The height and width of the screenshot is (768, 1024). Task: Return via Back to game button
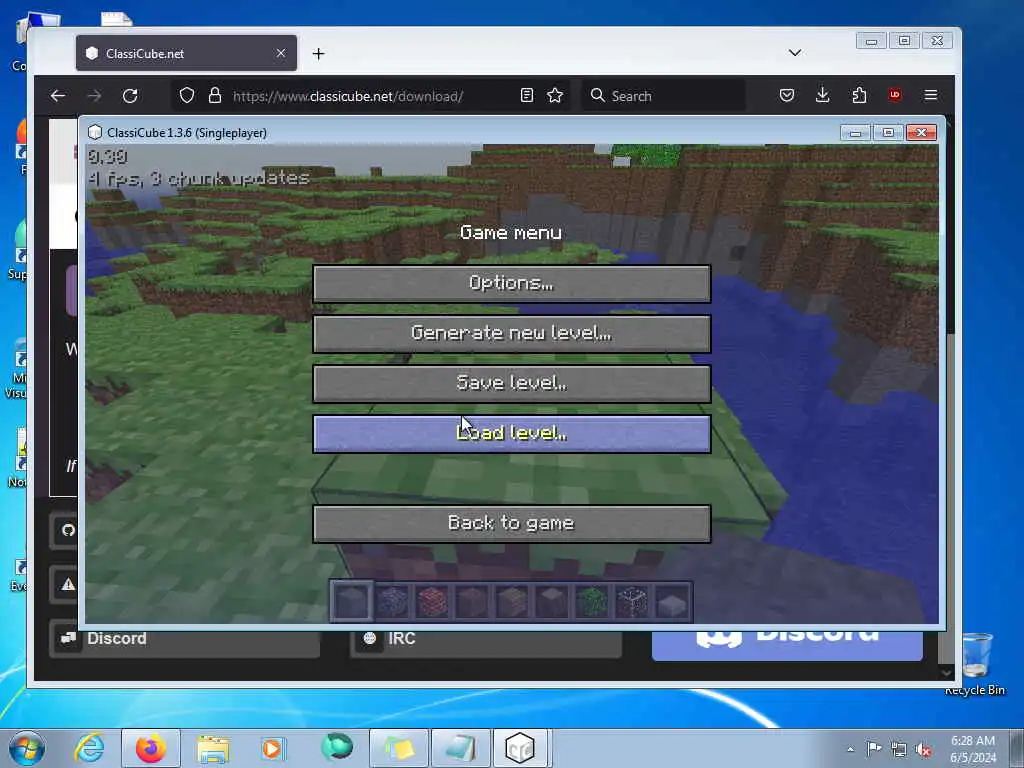point(511,523)
